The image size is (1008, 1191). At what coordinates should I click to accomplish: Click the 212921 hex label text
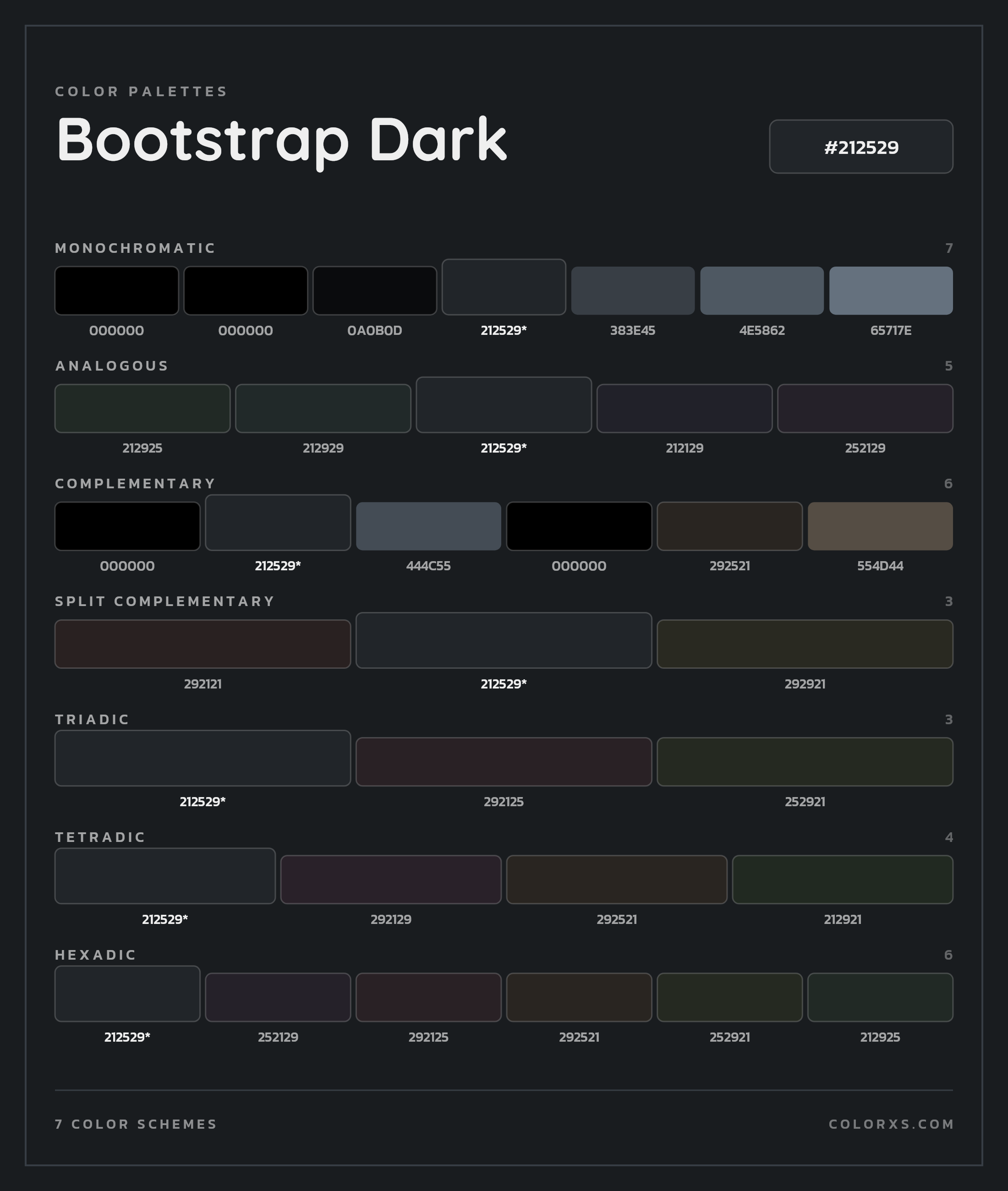point(843,920)
